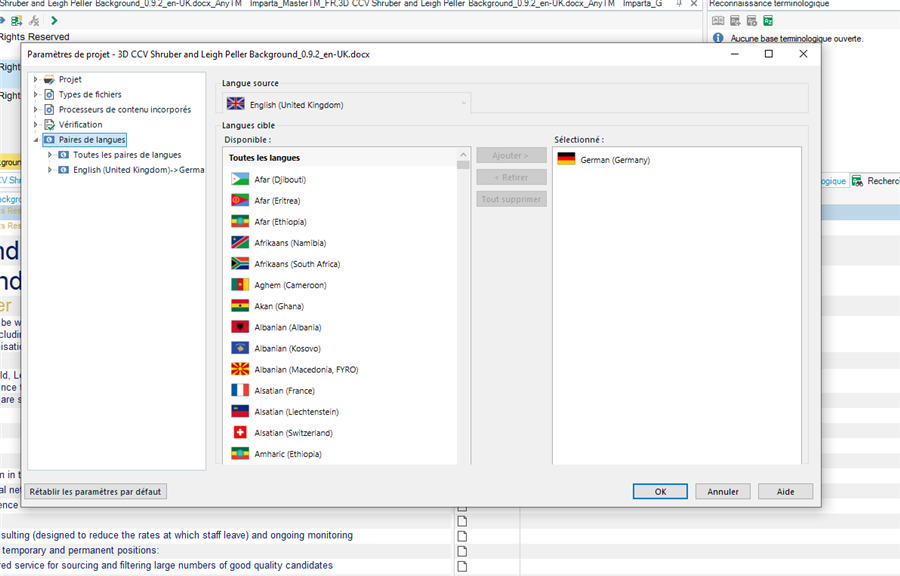
Task: Click the United Kingdom flag in Langue source
Action: coord(235,104)
